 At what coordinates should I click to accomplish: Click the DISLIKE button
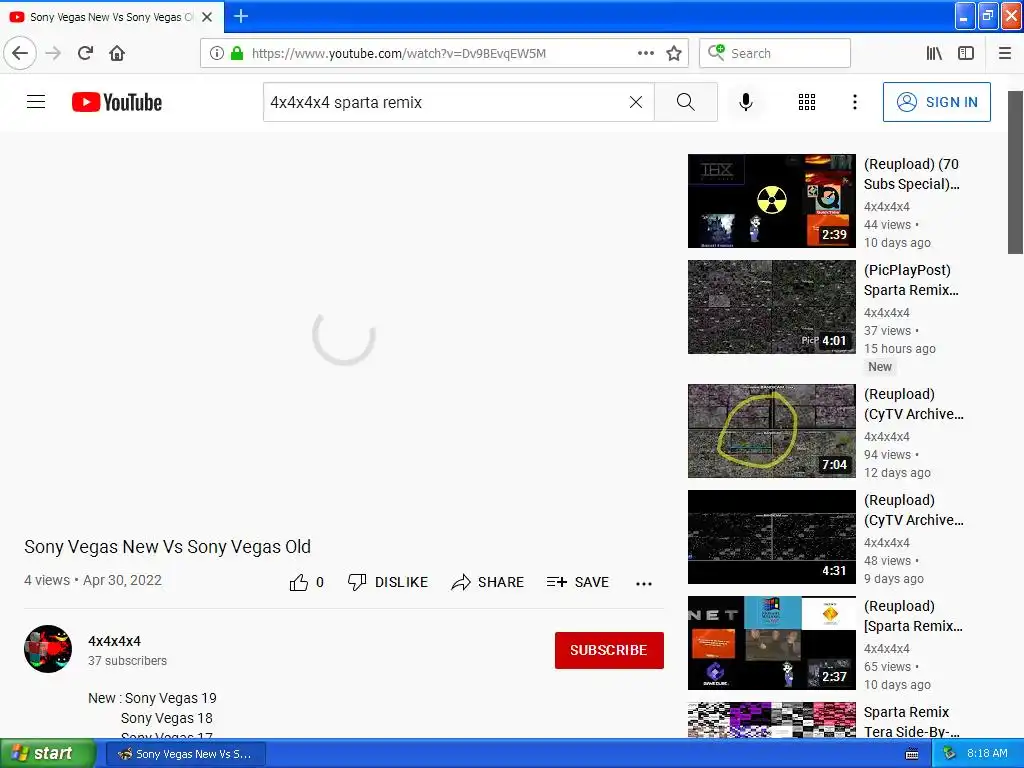pos(388,582)
